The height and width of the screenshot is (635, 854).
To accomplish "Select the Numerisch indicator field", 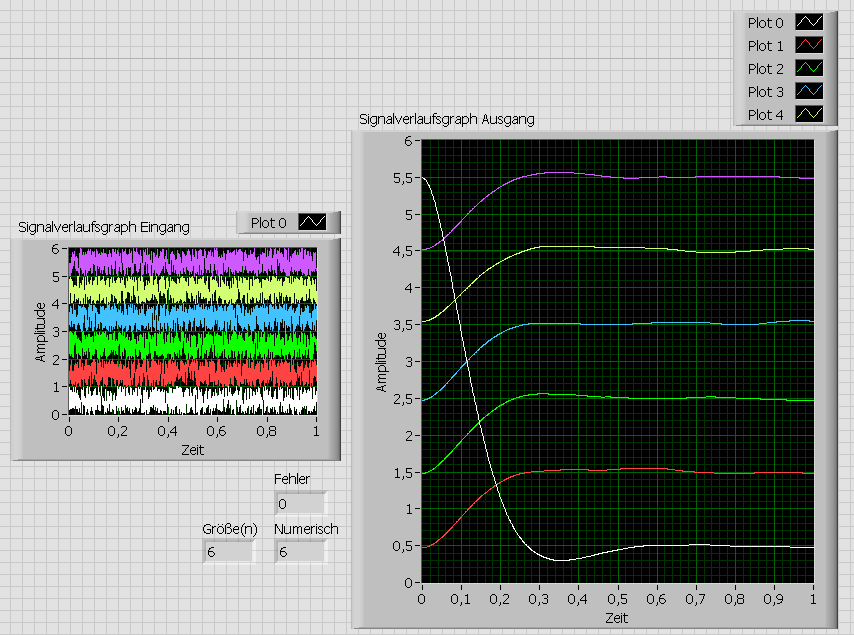I will tap(300, 551).
